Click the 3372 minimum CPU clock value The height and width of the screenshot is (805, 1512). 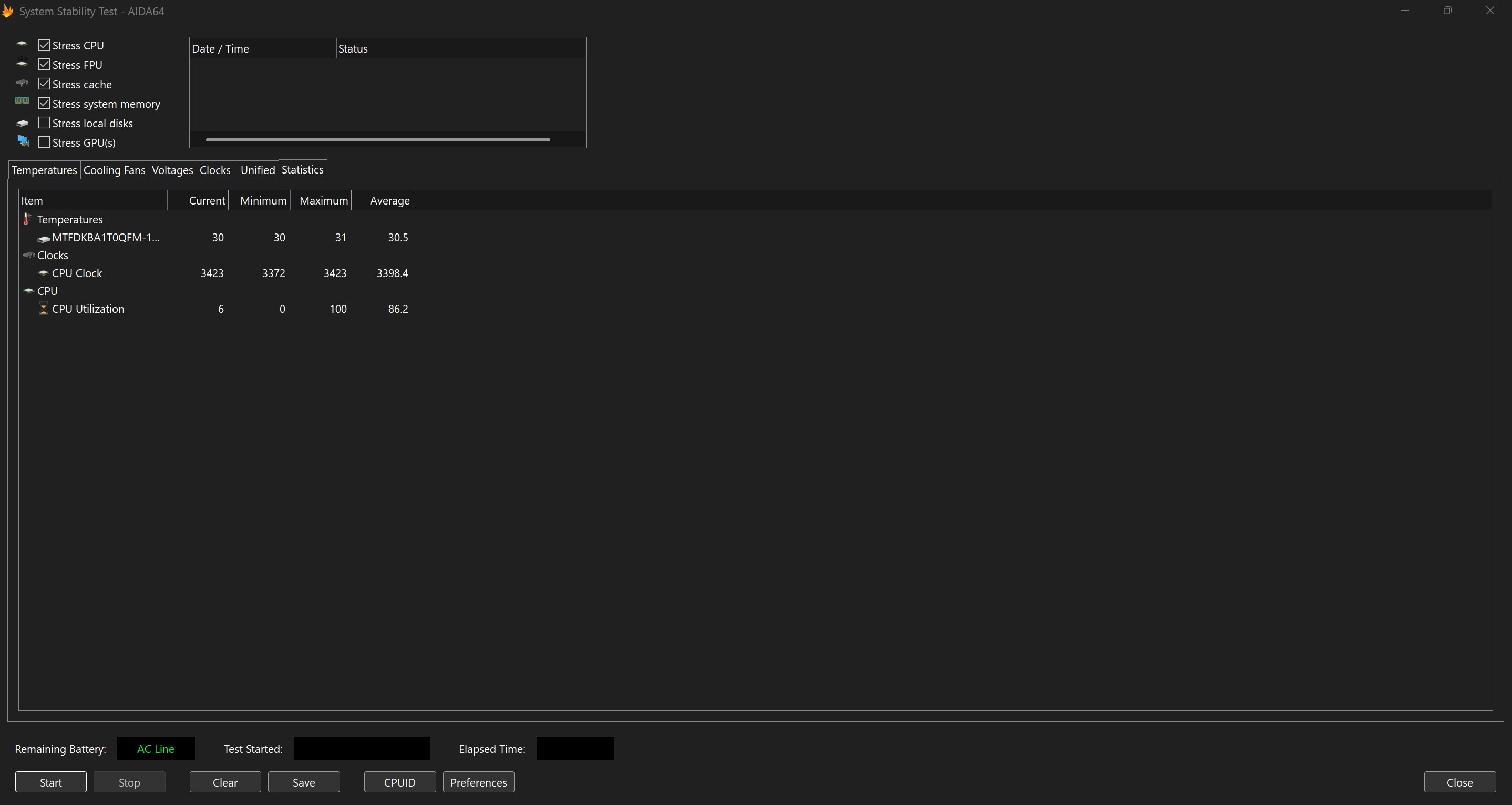pos(273,273)
